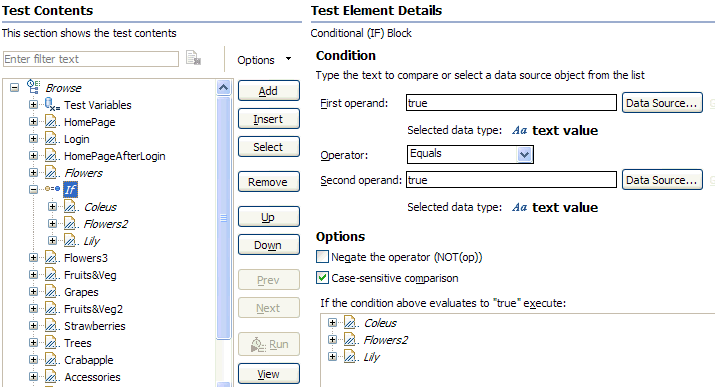The height and width of the screenshot is (387, 715).
Task: Click the Browse test root icon
Action: pyautogui.click(x=33, y=87)
